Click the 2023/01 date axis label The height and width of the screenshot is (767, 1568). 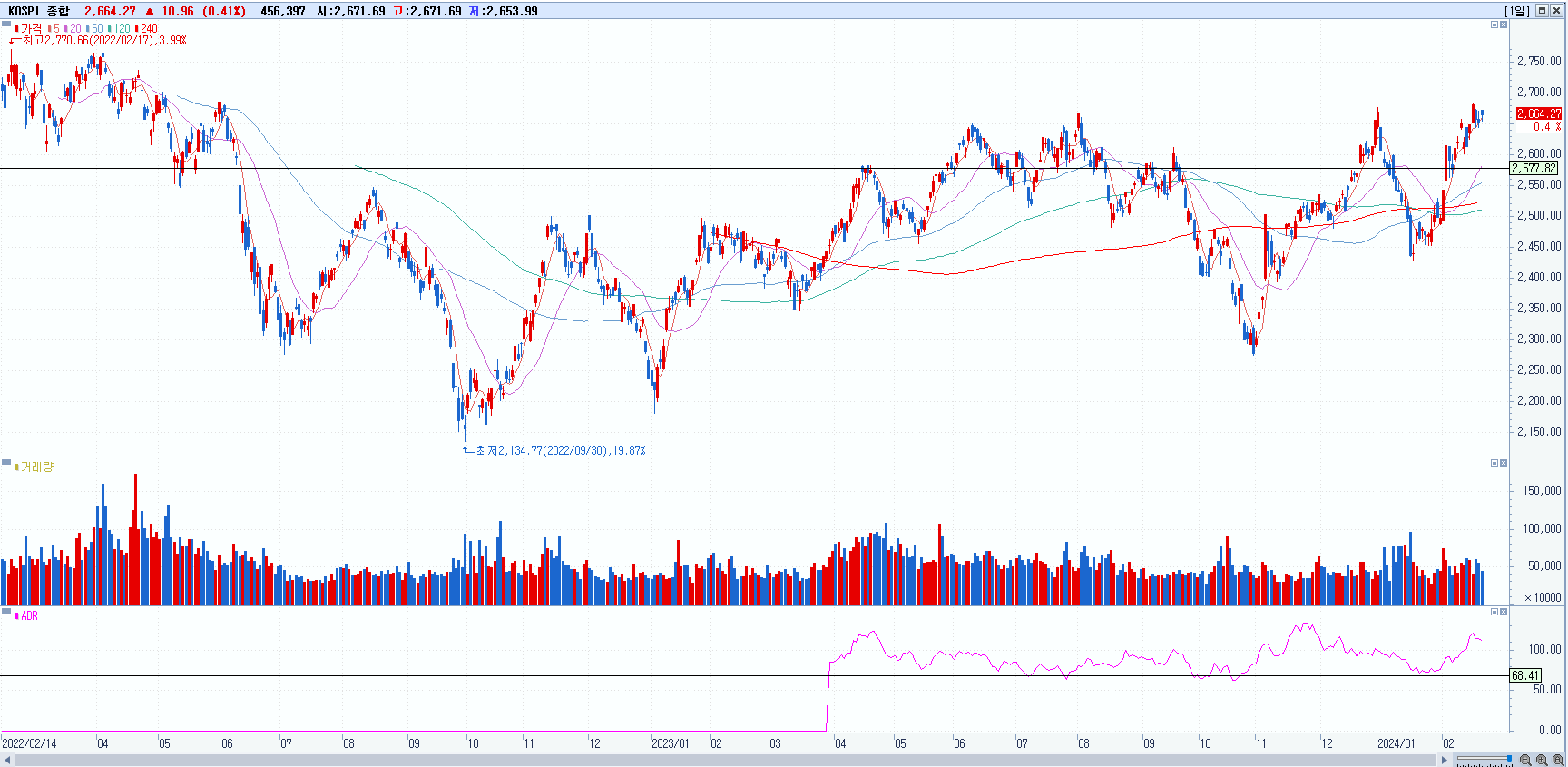tap(670, 743)
